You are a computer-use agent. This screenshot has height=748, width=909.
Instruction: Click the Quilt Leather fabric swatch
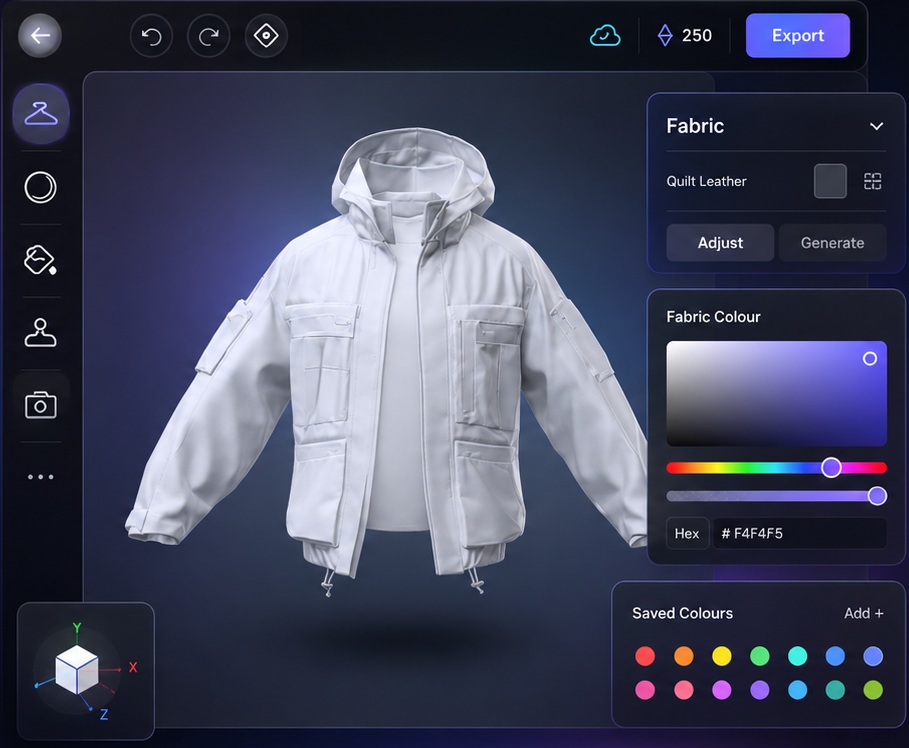tap(830, 181)
